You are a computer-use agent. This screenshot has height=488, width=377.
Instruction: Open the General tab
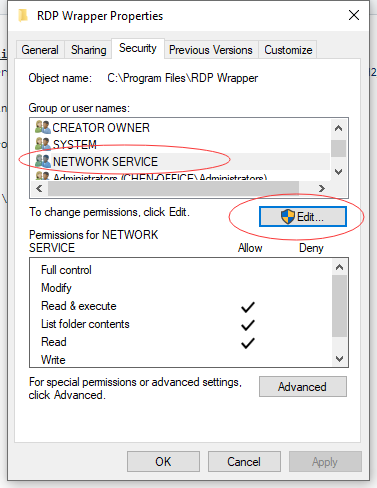click(40, 50)
